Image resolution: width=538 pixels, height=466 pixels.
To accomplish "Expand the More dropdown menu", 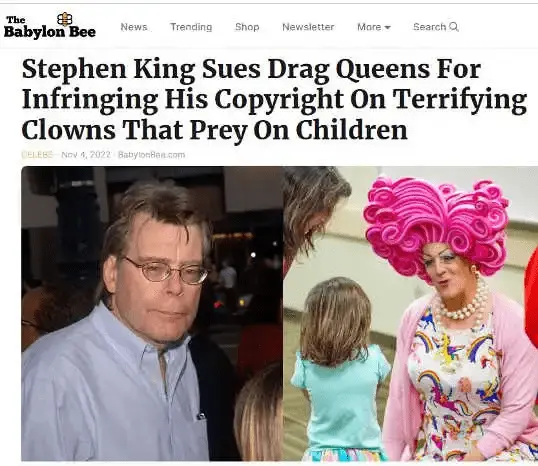I will click(374, 27).
